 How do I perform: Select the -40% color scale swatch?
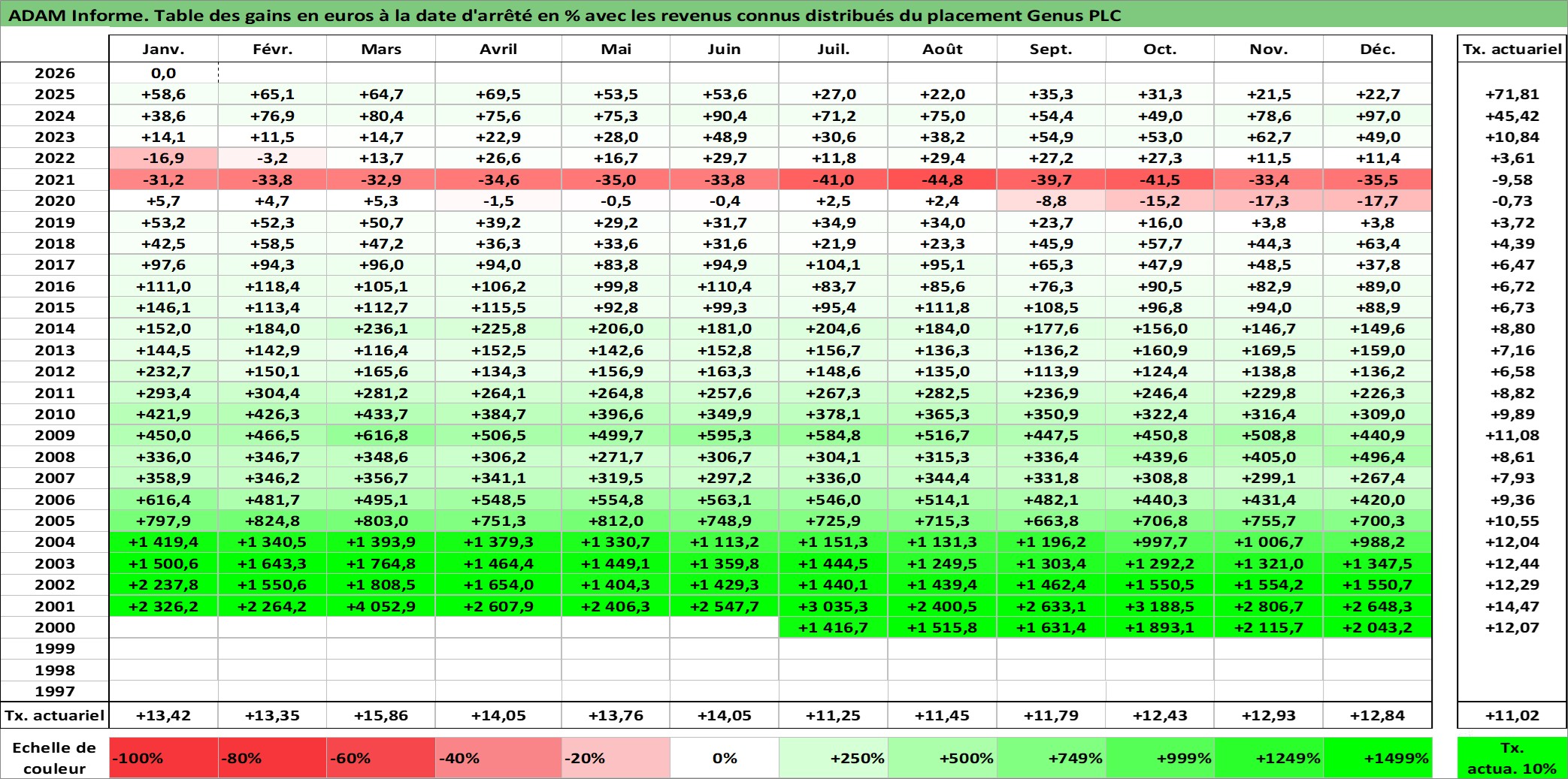tap(498, 758)
